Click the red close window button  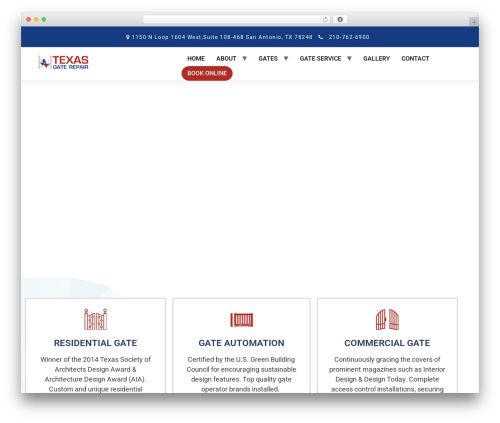tap(29, 20)
